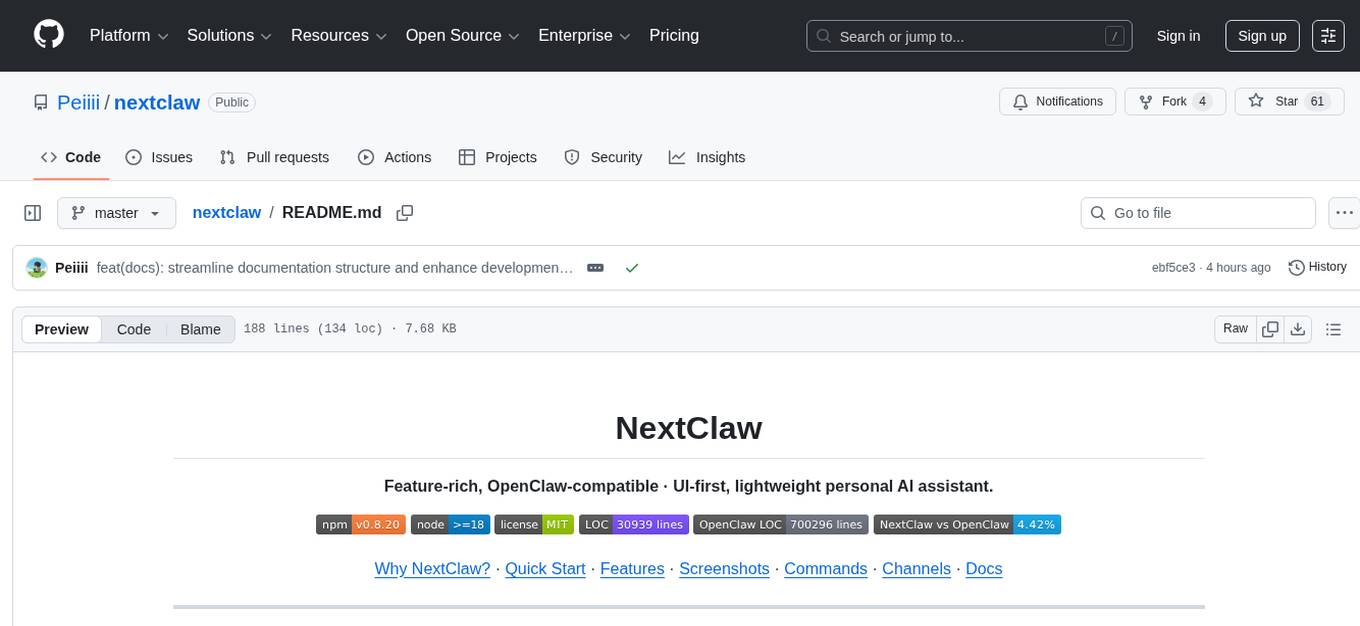Expand the truncated commit message
The width and height of the screenshot is (1360, 626).
click(595, 267)
